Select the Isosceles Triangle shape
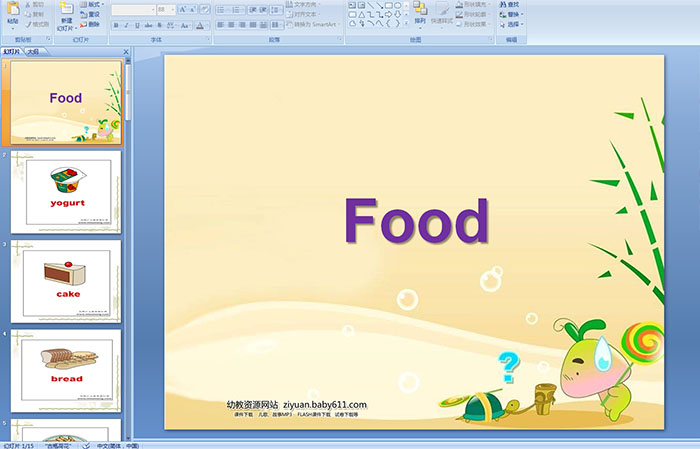 (362, 14)
